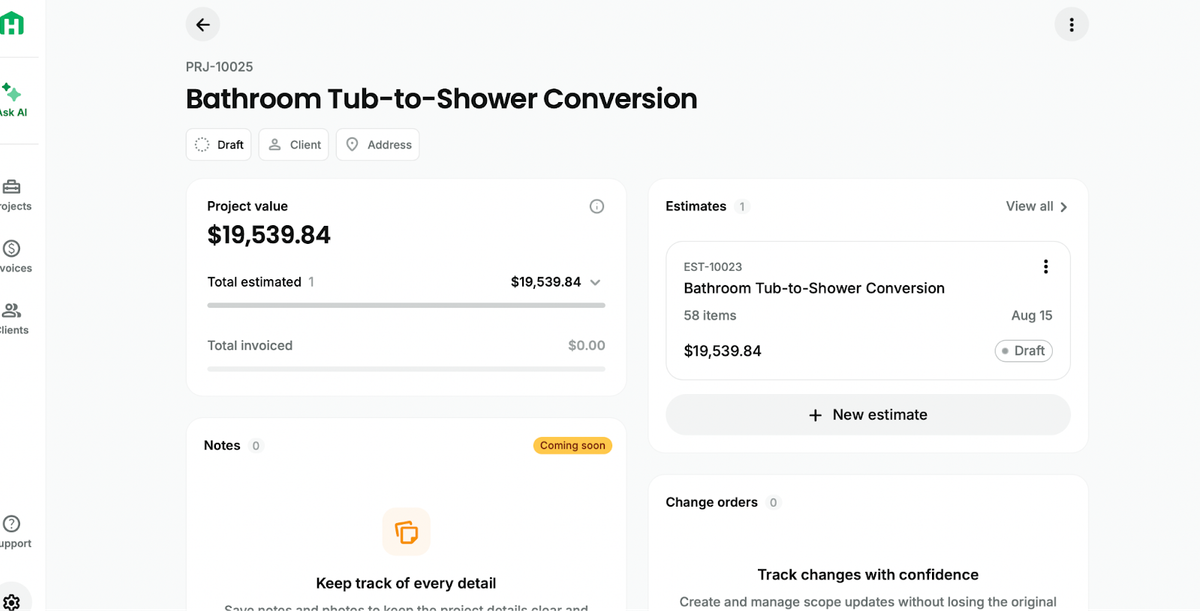The width and height of the screenshot is (1200, 611).
Task: Open the Ask AI sparkle icon
Action: click(x=11, y=93)
